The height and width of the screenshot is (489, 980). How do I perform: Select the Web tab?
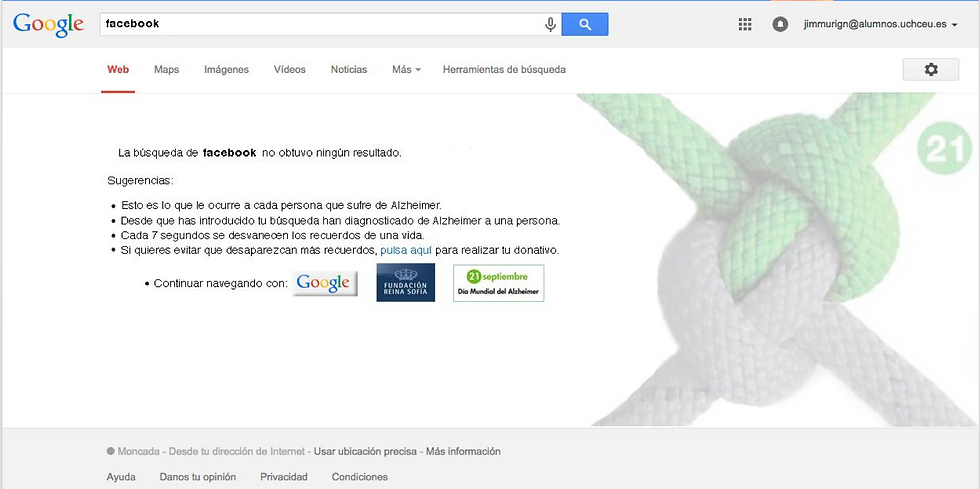coord(118,69)
